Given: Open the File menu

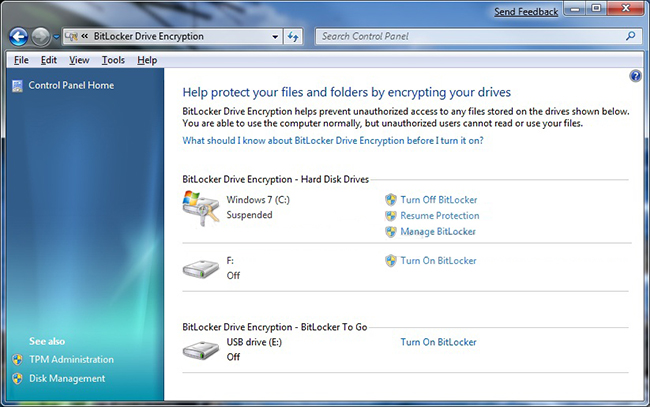Looking at the screenshot, I should click(21, 60).
